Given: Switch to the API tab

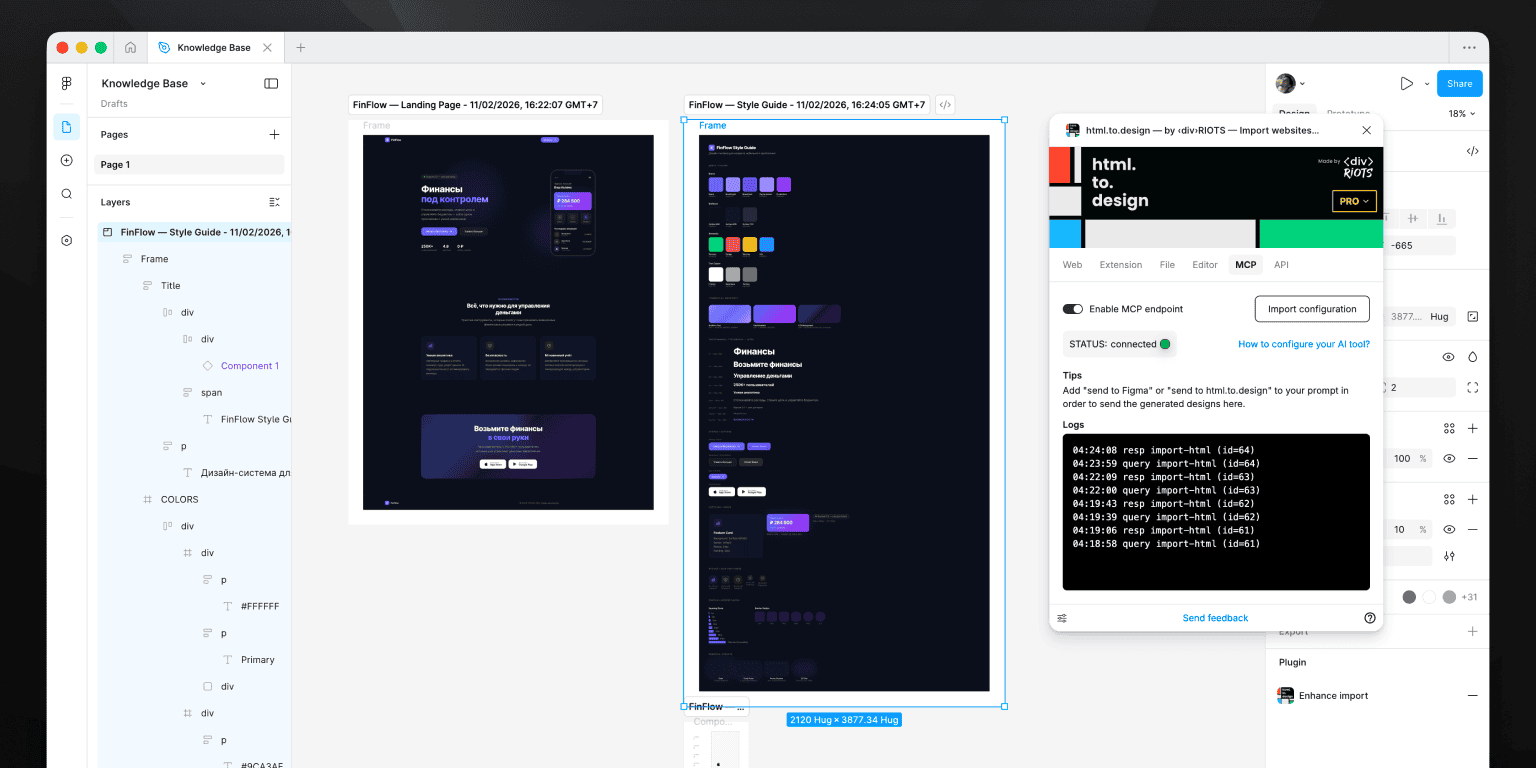Looking at the screenshot, I should click(x=1281, y=265).
